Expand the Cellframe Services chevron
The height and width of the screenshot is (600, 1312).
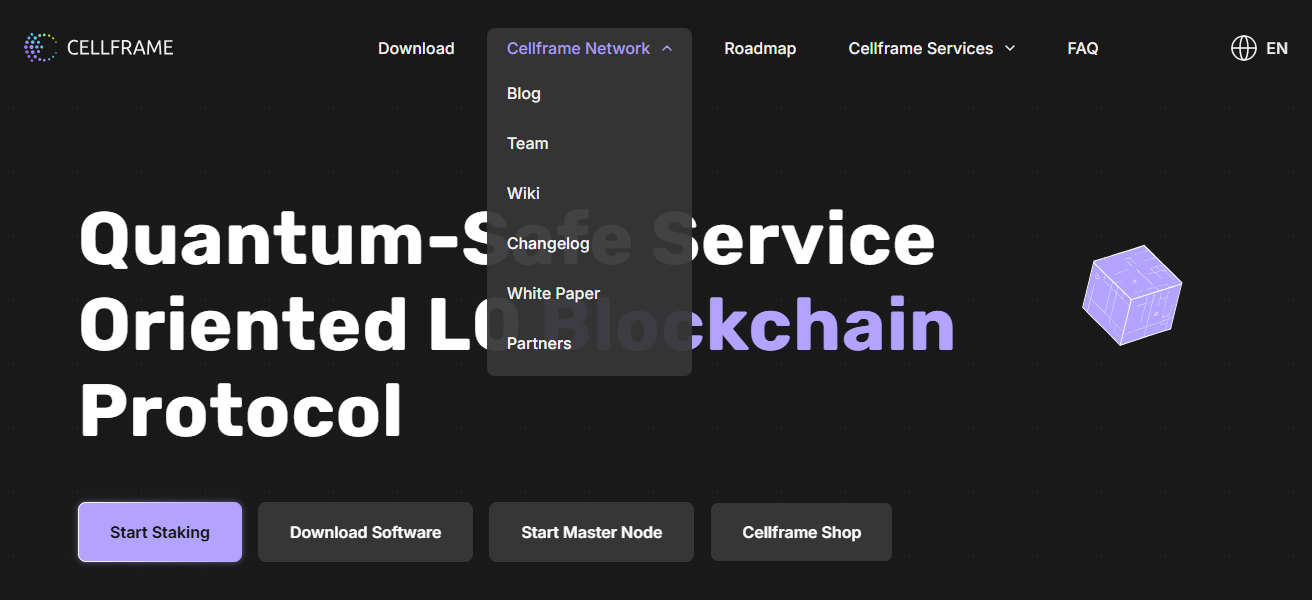[1010, 48]
